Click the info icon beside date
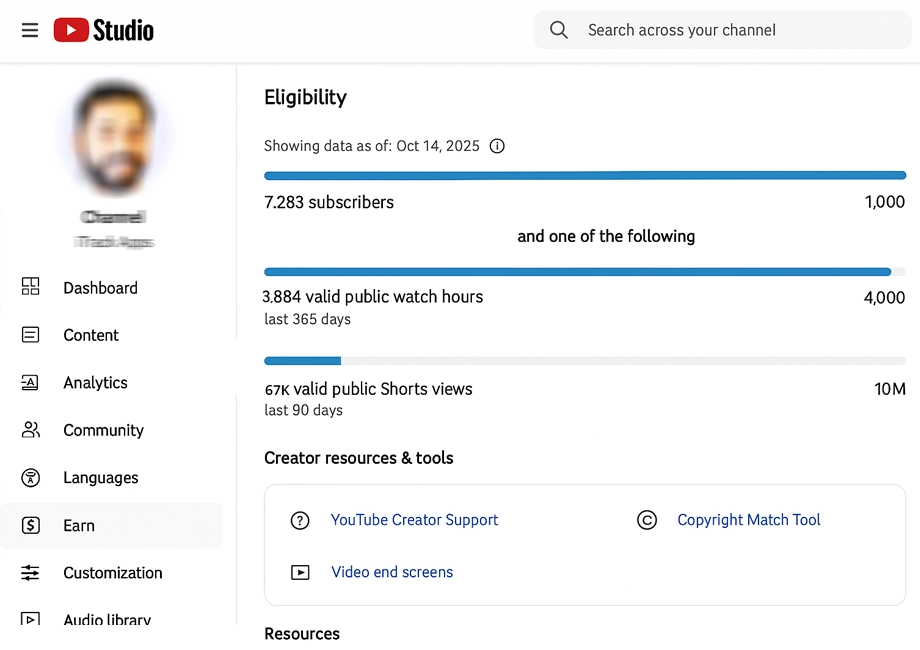Screen dimensions: 920x650 [497, 146]
